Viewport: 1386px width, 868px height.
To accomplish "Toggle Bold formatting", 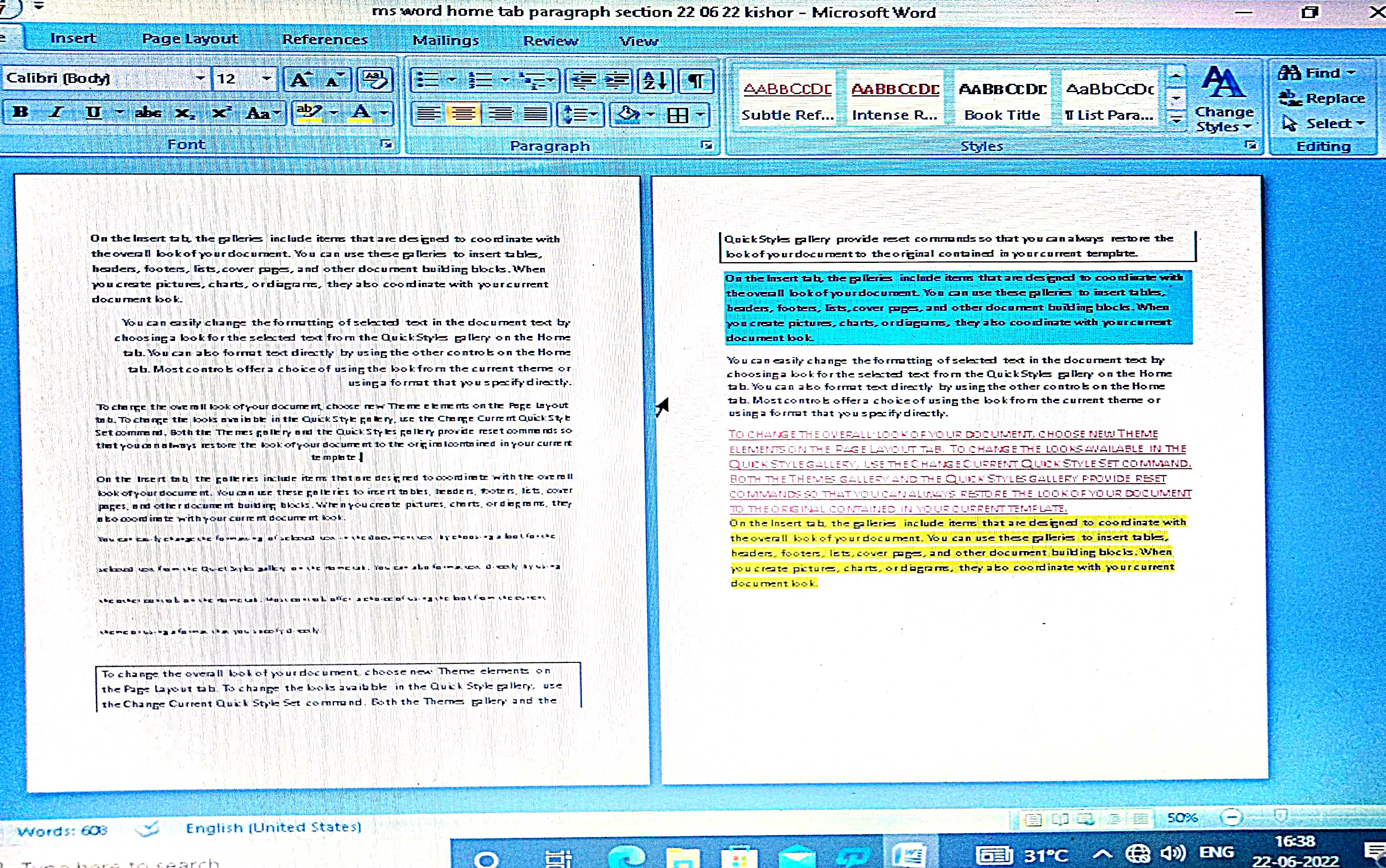I will [x=21, y=112].
